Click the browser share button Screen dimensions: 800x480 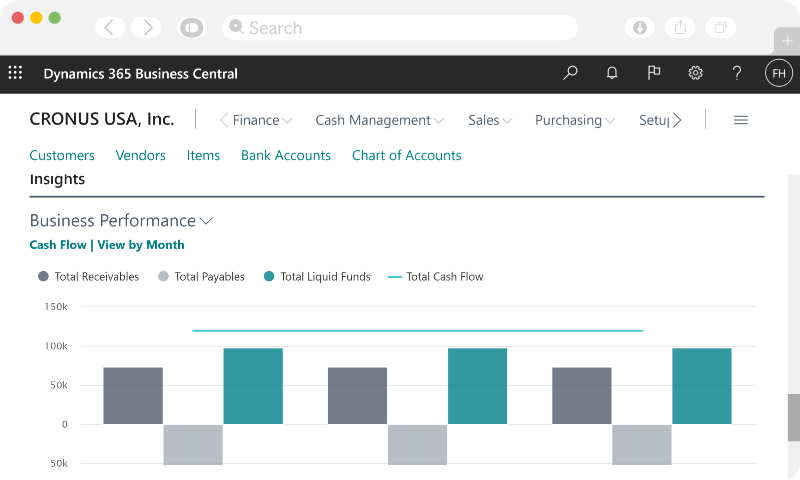tap(680, 28)
